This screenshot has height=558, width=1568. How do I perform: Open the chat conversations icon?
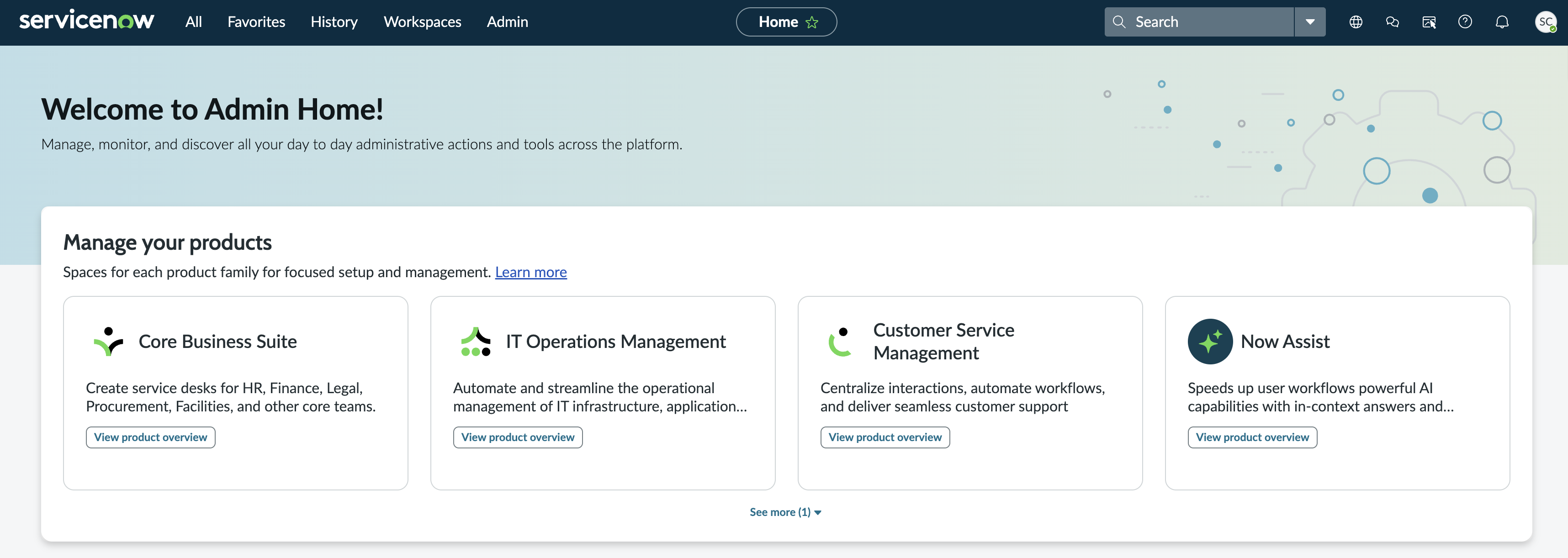pyautogui.click(x=1392, y=22)
